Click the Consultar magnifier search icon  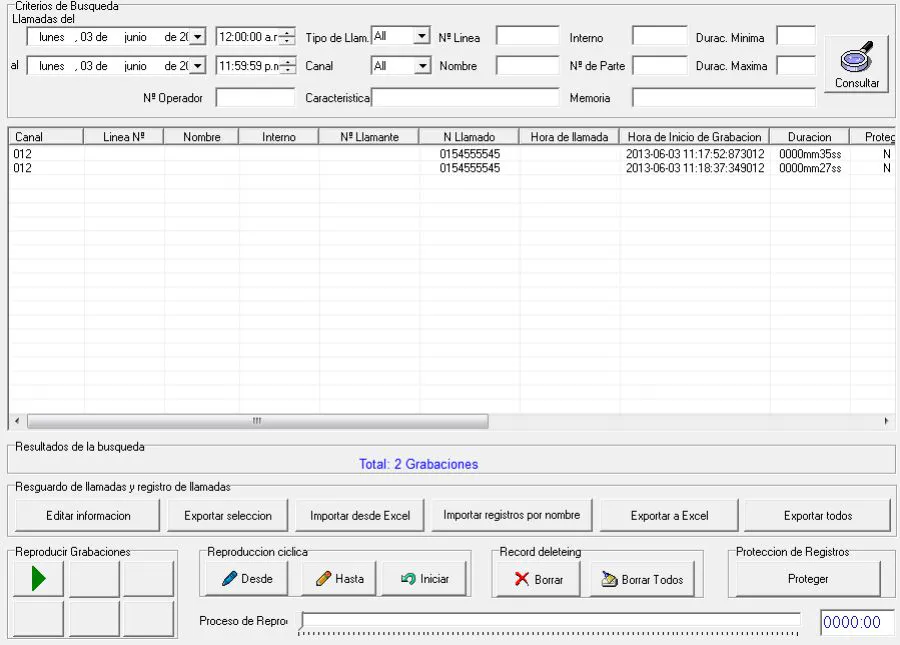[x=856, y=64]
